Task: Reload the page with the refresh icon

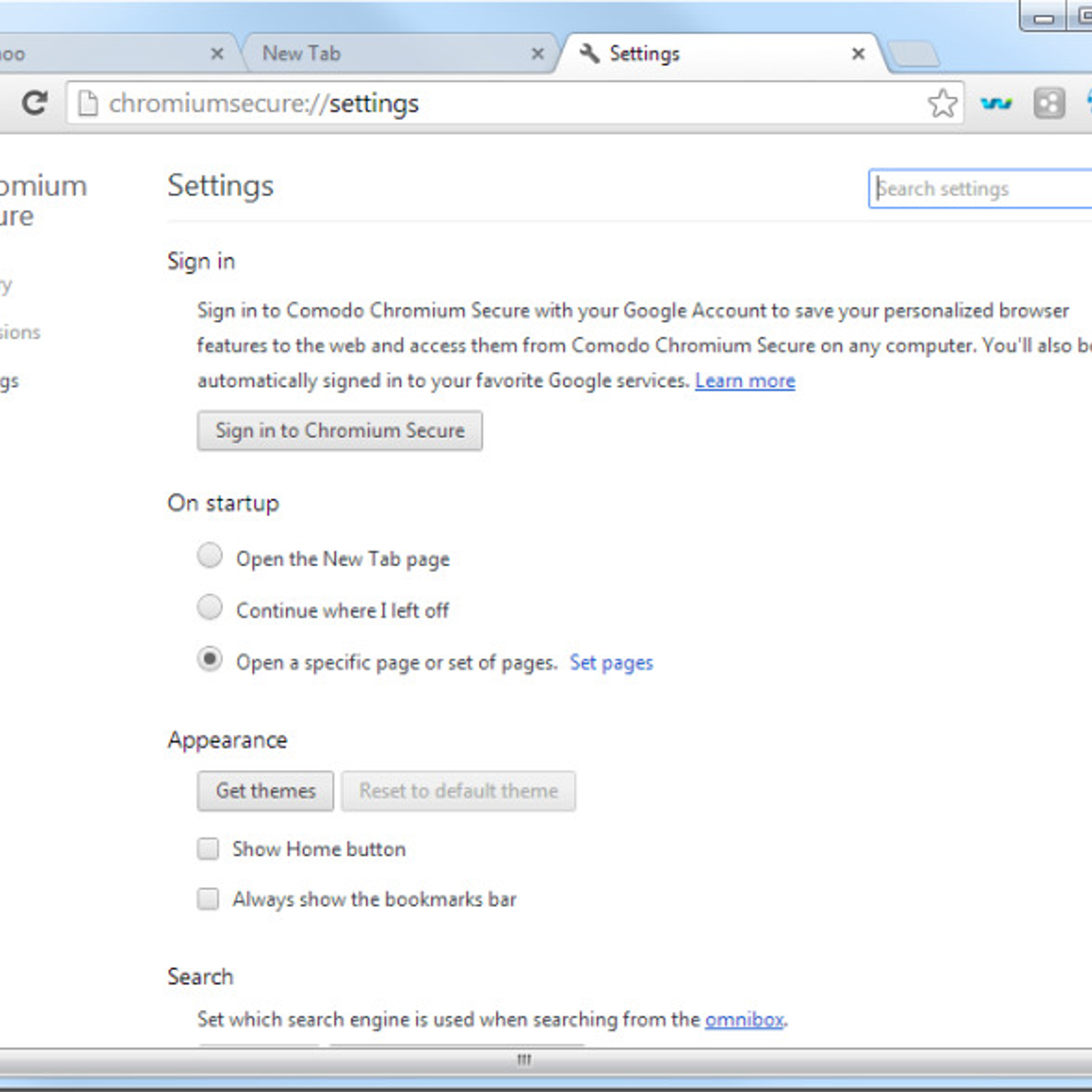Action: 34,103
